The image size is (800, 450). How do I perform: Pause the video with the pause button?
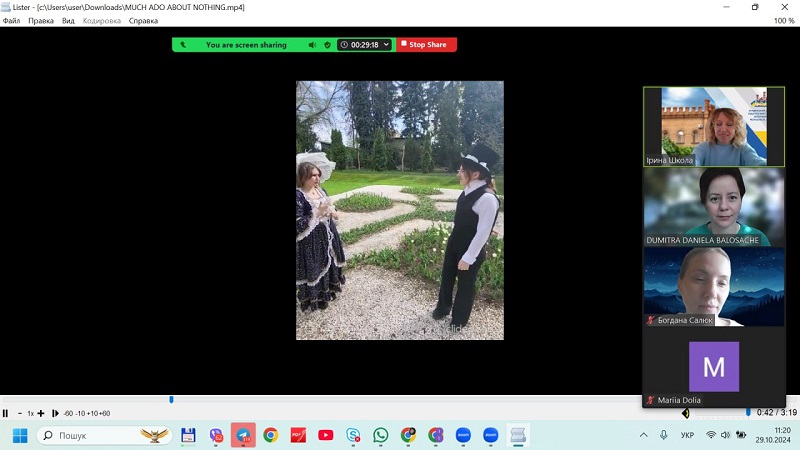tap(5, 413)
